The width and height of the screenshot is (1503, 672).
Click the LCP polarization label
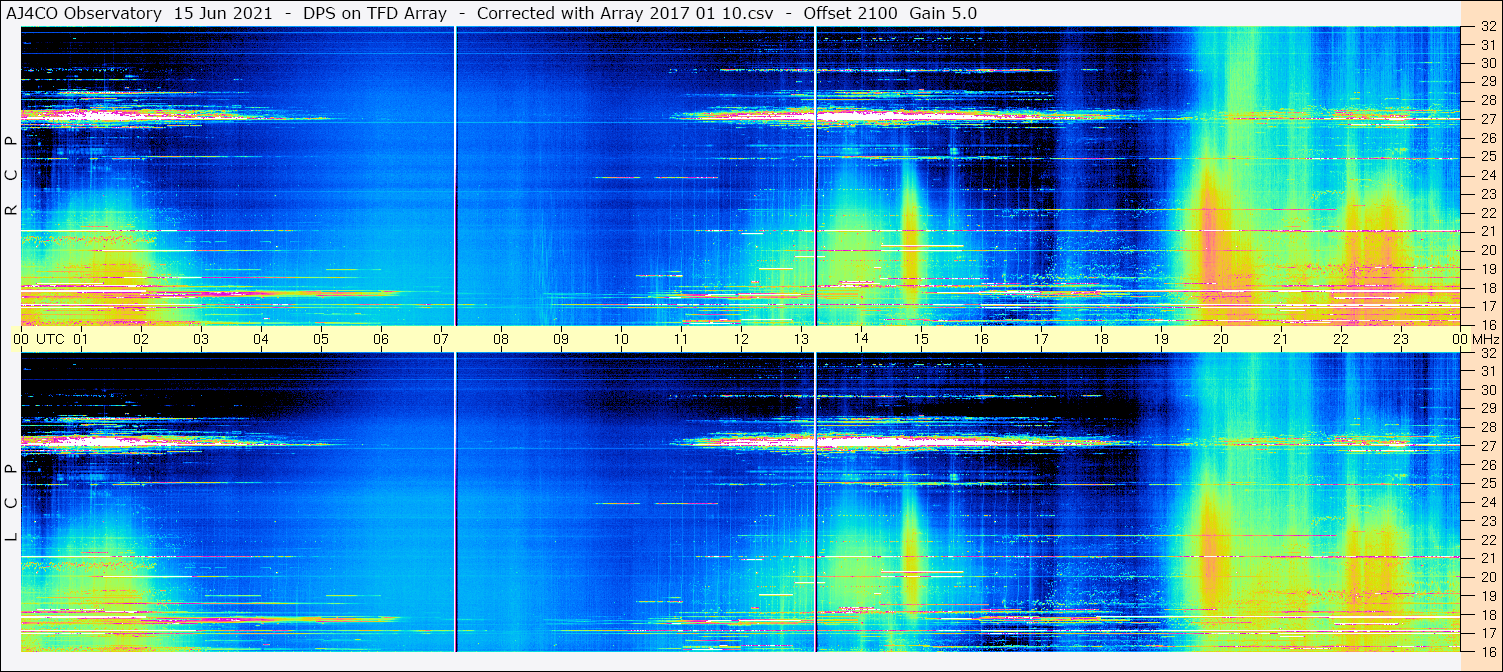11,503
